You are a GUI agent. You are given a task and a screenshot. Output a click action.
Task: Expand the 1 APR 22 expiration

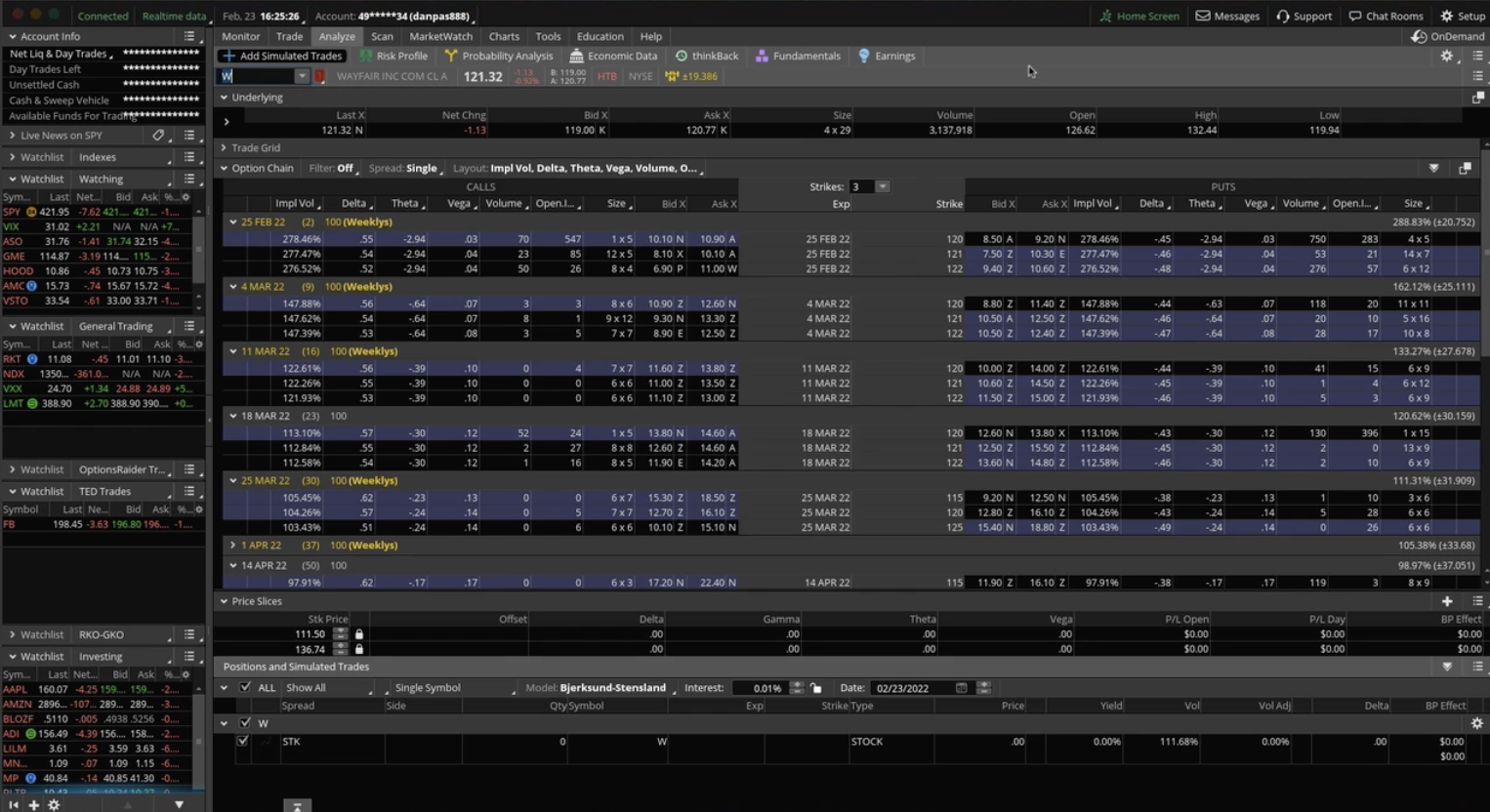coord(233,546)
